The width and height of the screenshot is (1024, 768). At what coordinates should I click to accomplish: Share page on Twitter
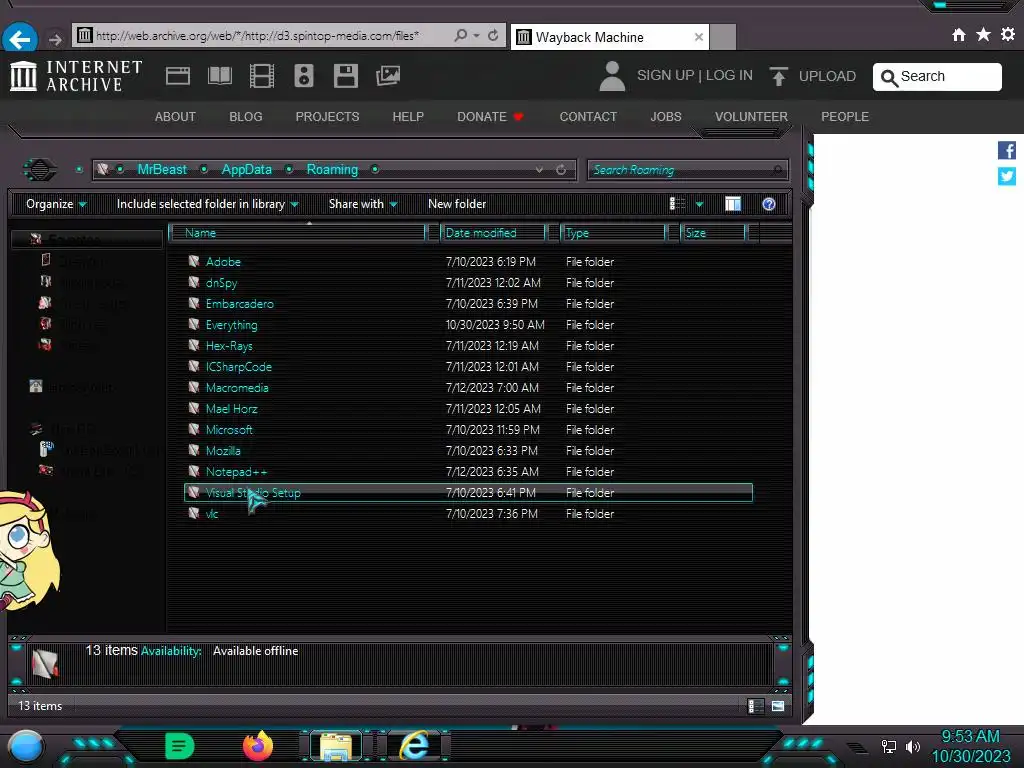(1006, 176)
